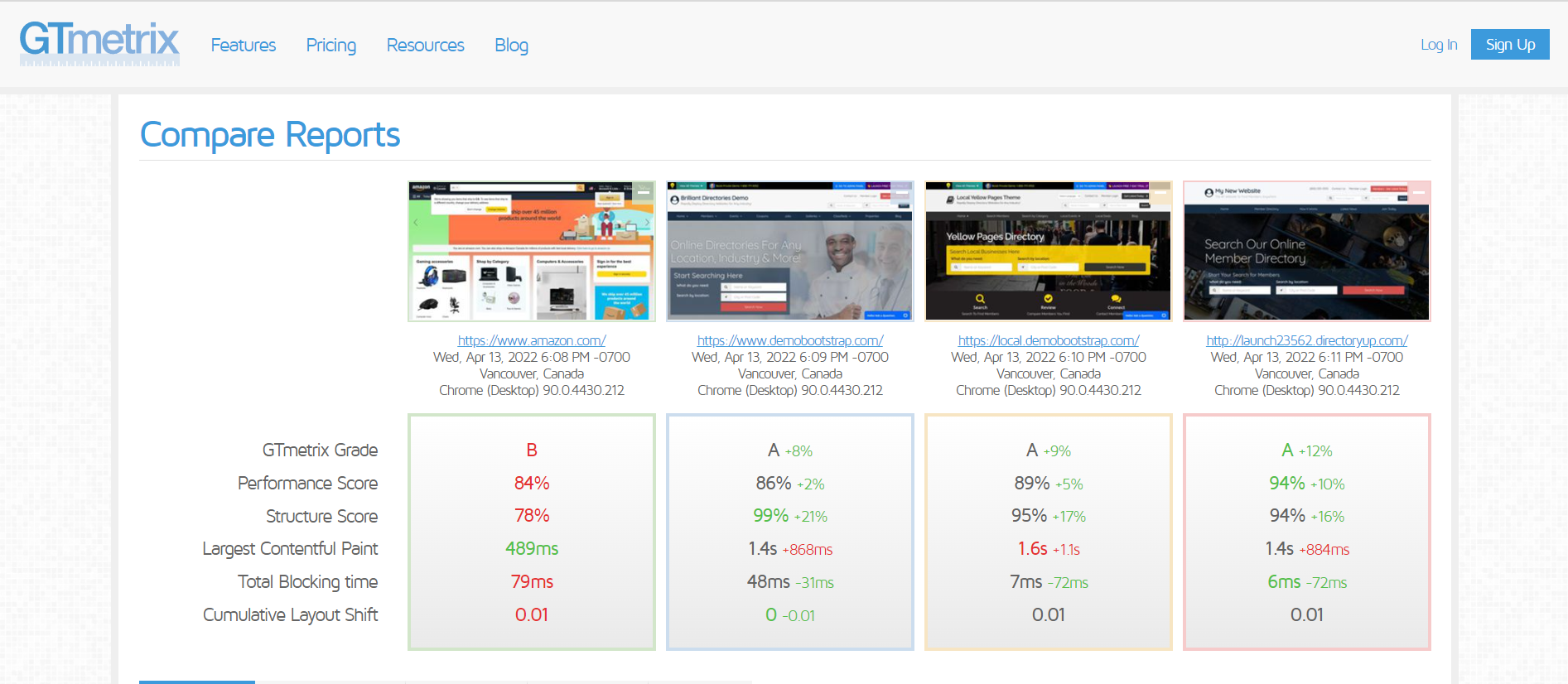Click Amazon's grade B value
This screenshot has height=684, width=1568.
[532, 450]
